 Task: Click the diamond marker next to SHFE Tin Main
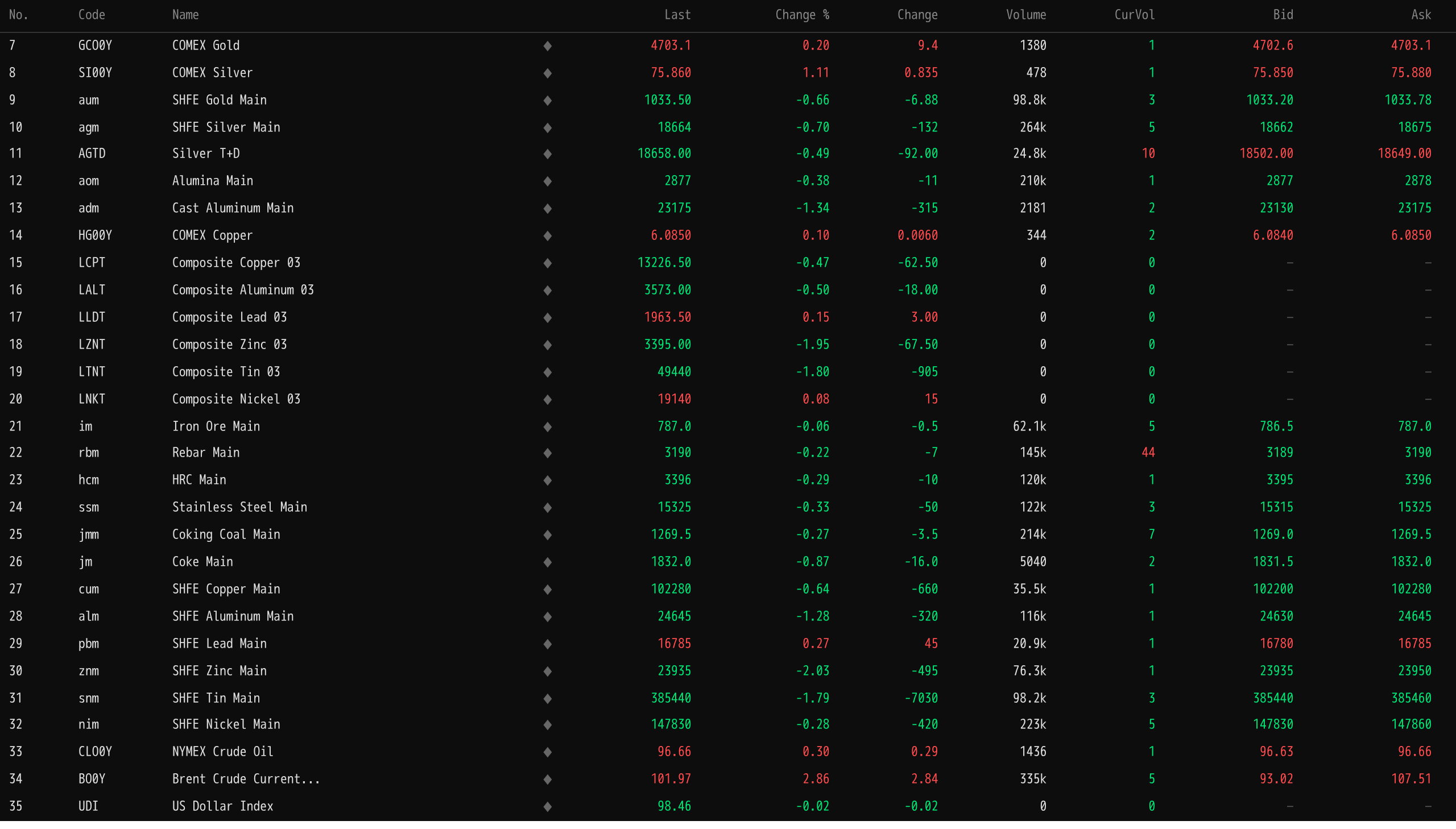coord(547,698)
